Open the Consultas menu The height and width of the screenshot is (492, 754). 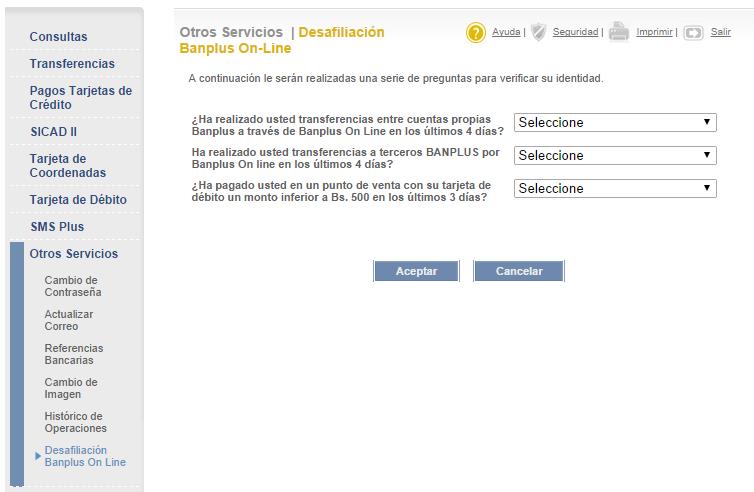(58, 37)
